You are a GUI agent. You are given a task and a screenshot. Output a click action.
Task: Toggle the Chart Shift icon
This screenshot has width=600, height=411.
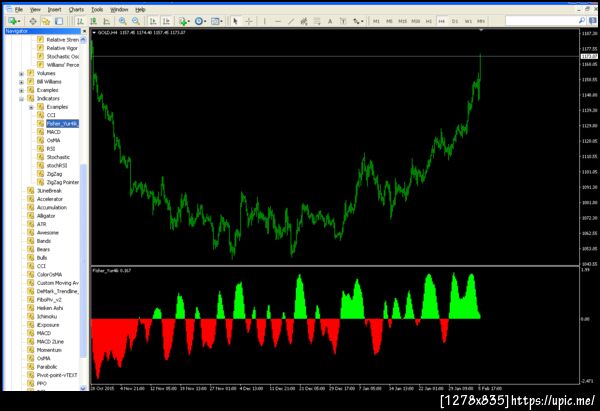point(166,21)
